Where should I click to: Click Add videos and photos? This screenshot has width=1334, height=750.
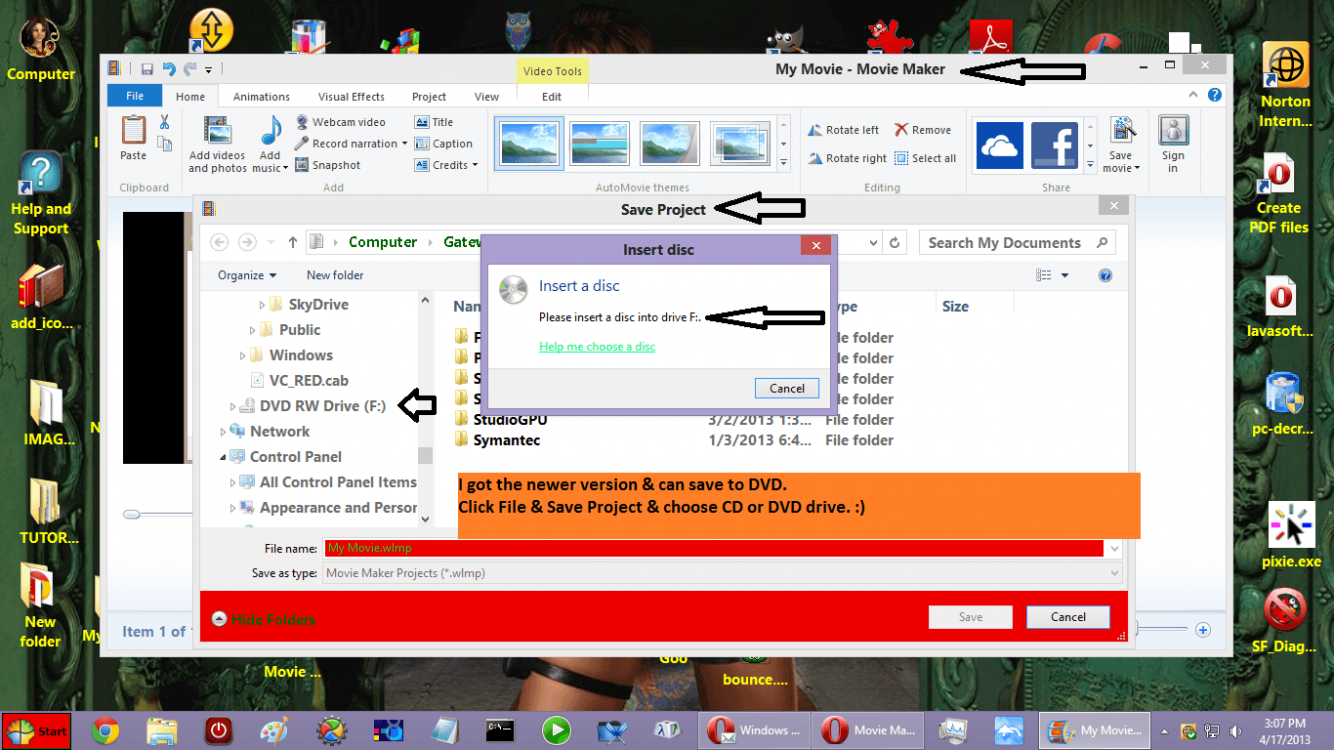click(x=217, y=144)
